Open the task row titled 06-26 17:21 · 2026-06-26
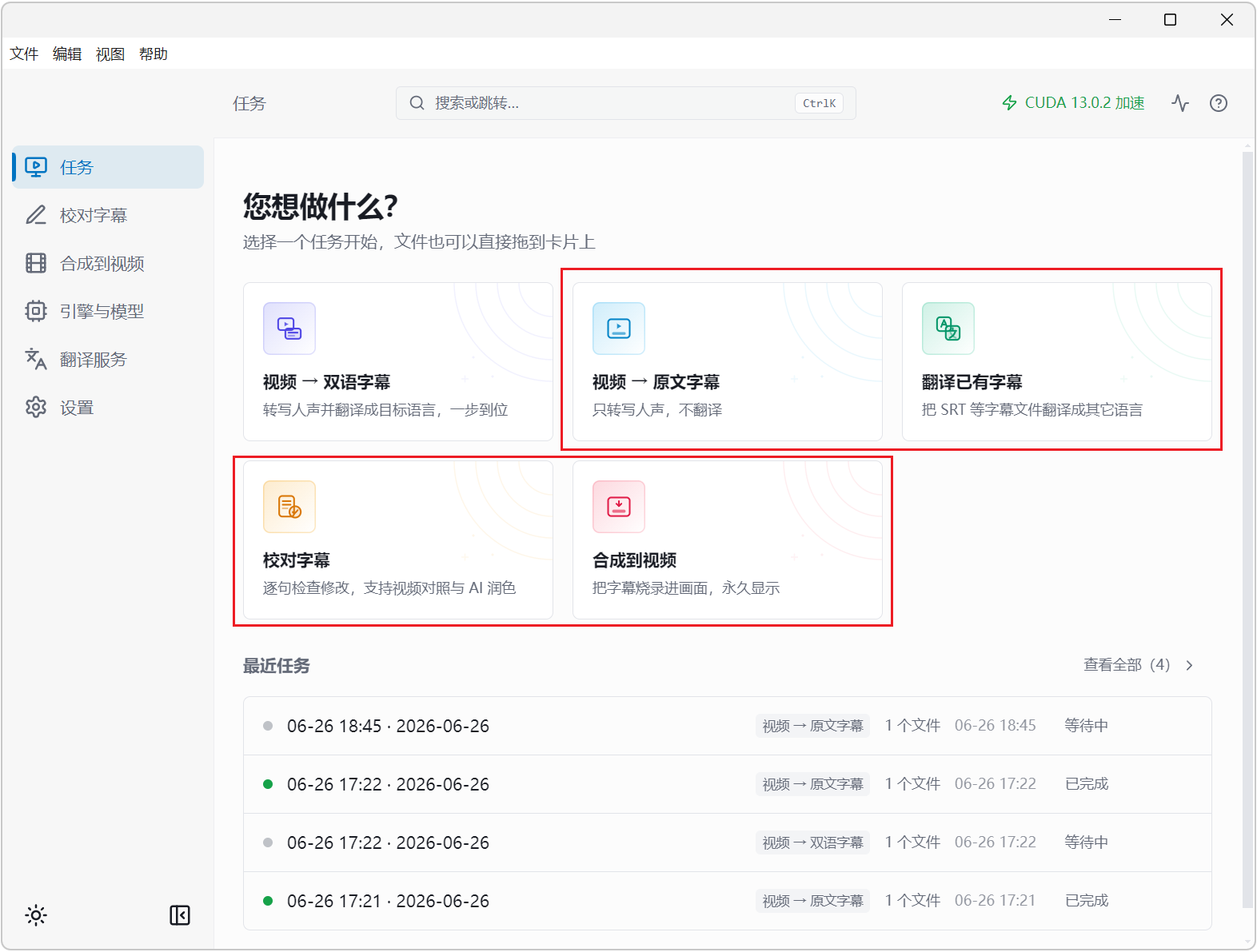The height and width of the screenshot is (952, 1257). click(x=728, y=901)
